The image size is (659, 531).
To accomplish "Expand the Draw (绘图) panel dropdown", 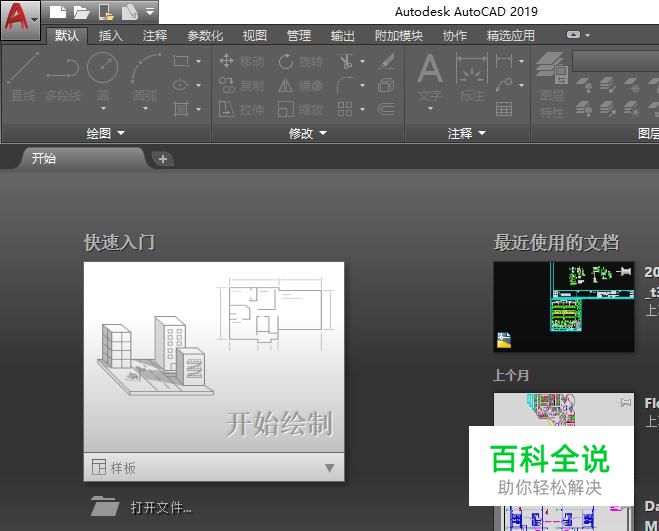I will [x=106, y=133].
